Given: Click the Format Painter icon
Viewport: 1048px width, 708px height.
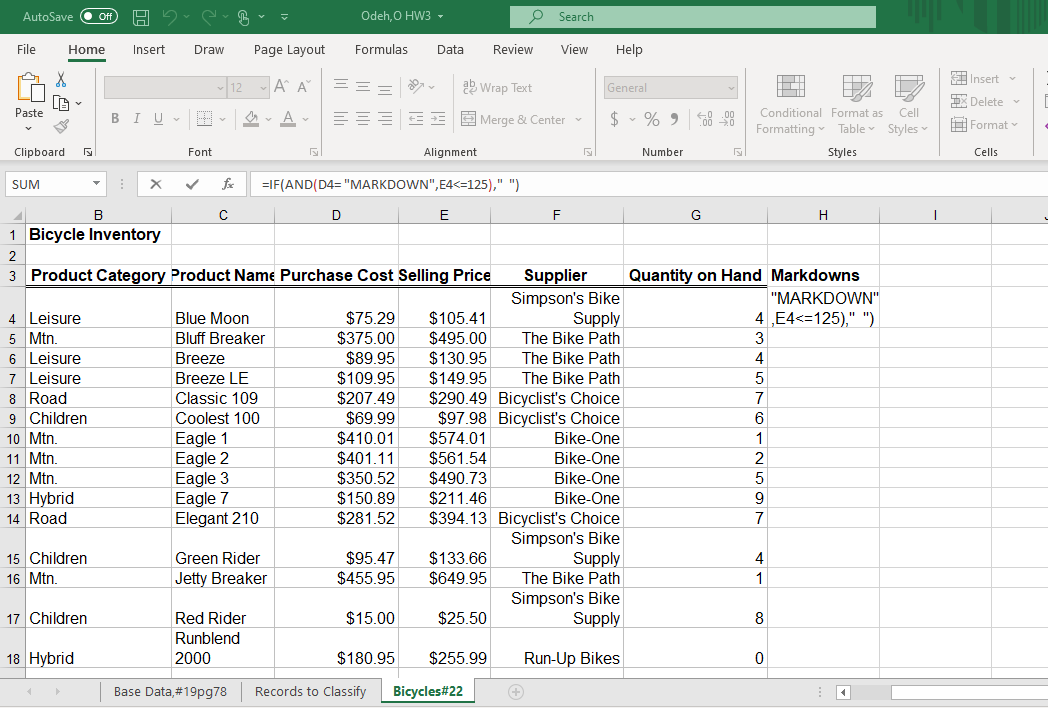Looking at the screenshot, I should pos(60,125).
